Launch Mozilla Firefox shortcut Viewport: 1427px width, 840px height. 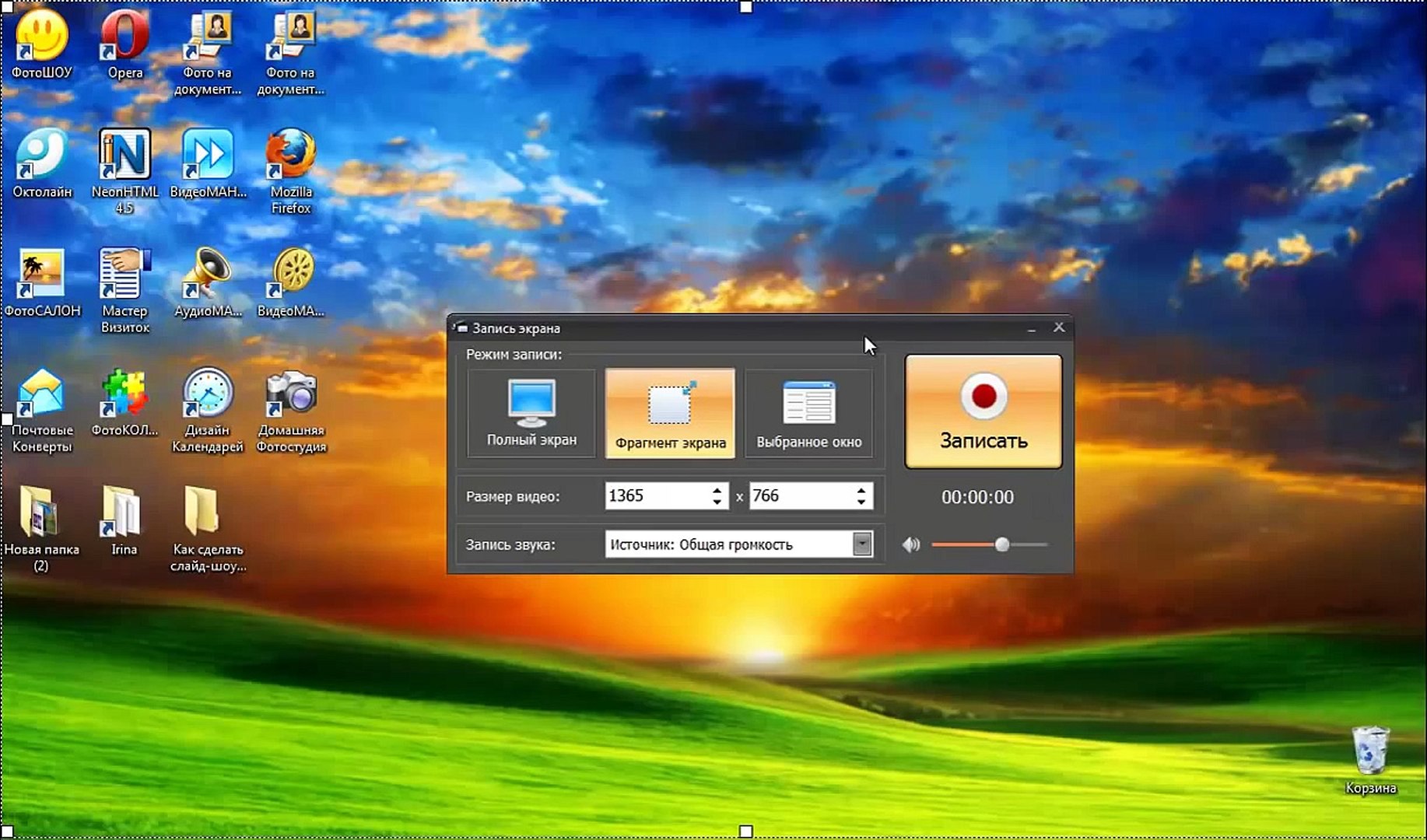pos(290,171)
